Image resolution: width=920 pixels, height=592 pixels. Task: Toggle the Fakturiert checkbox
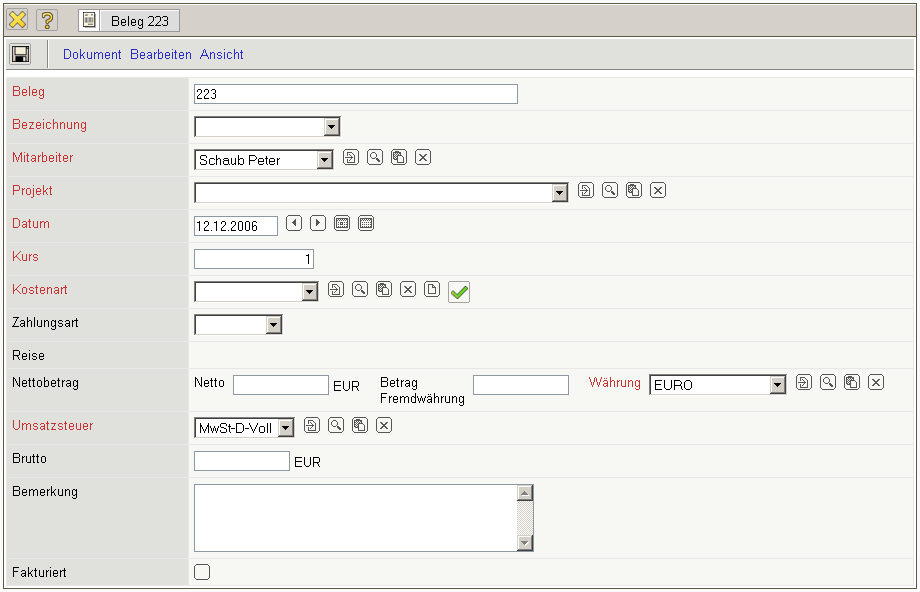tap(202, 572)
